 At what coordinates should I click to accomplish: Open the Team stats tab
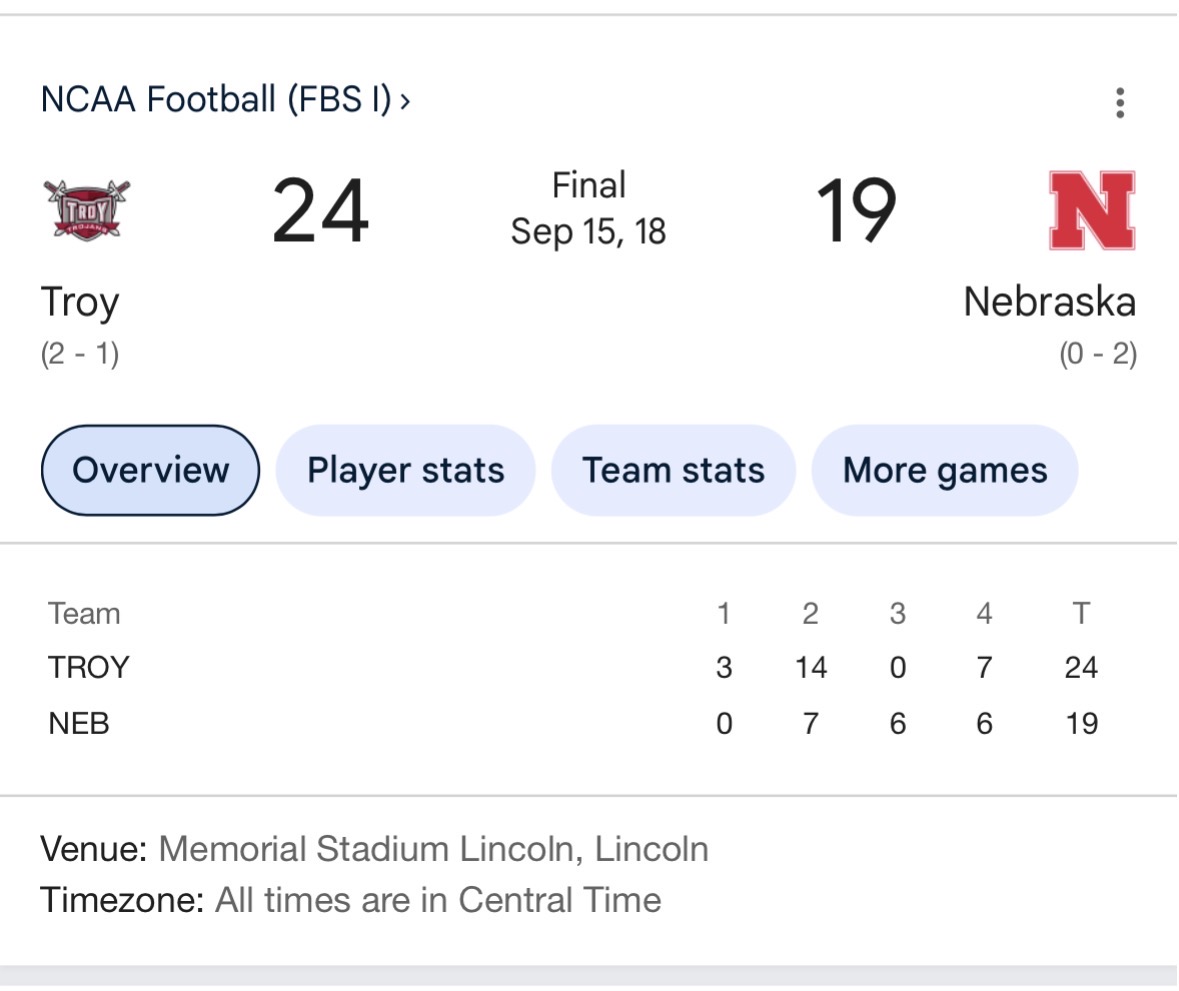pos(673,470)
